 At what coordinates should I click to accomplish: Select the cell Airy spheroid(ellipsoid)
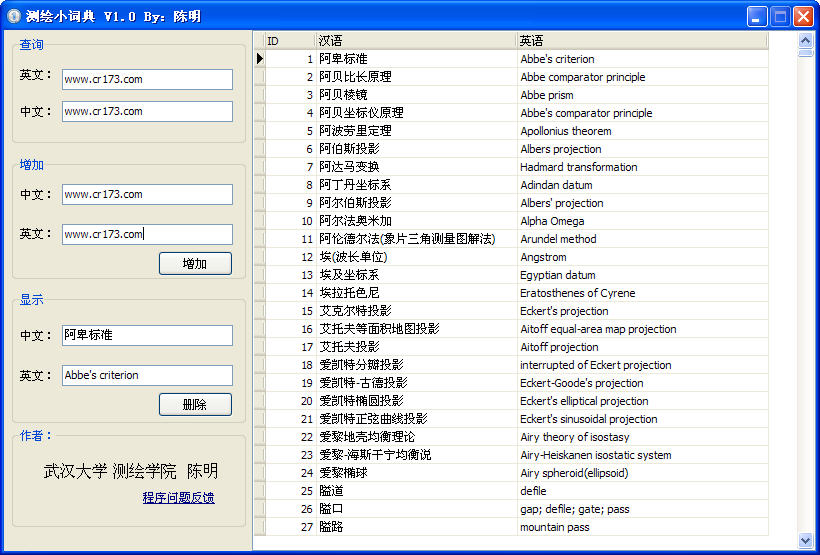click(x=643, y=473)
